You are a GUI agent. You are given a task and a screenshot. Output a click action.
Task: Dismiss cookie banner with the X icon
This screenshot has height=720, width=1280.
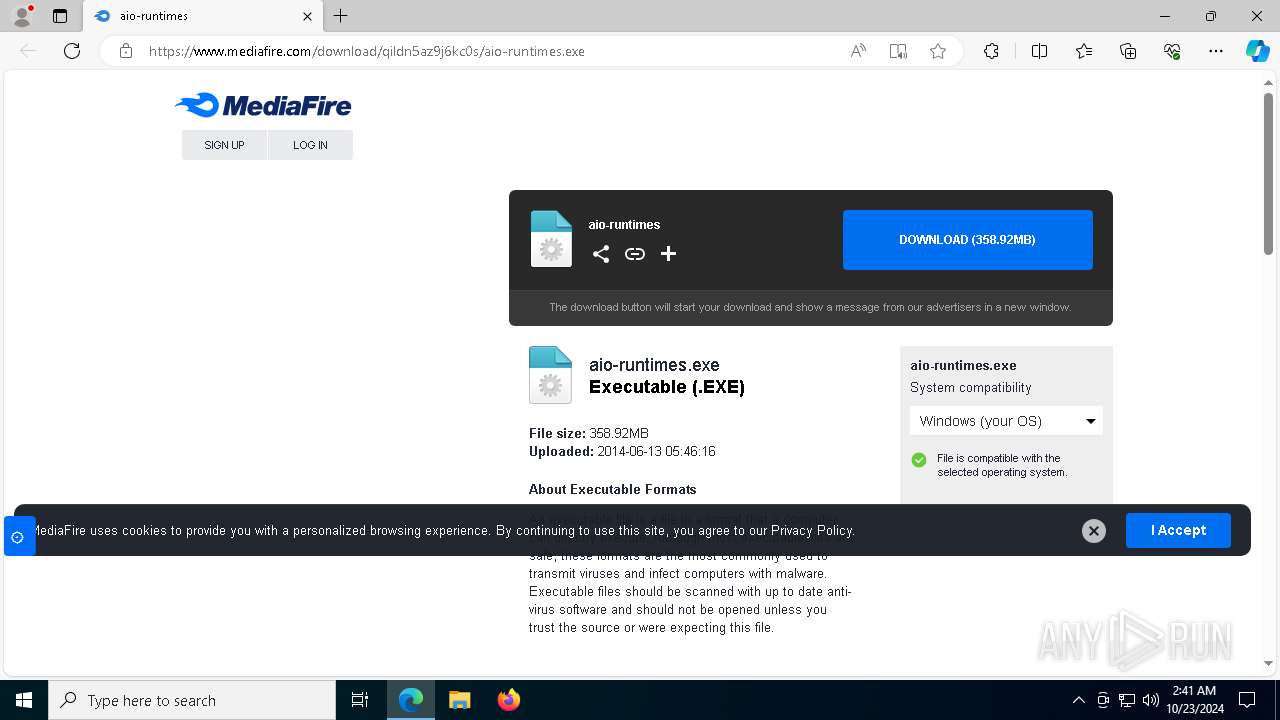[1094, 531]
